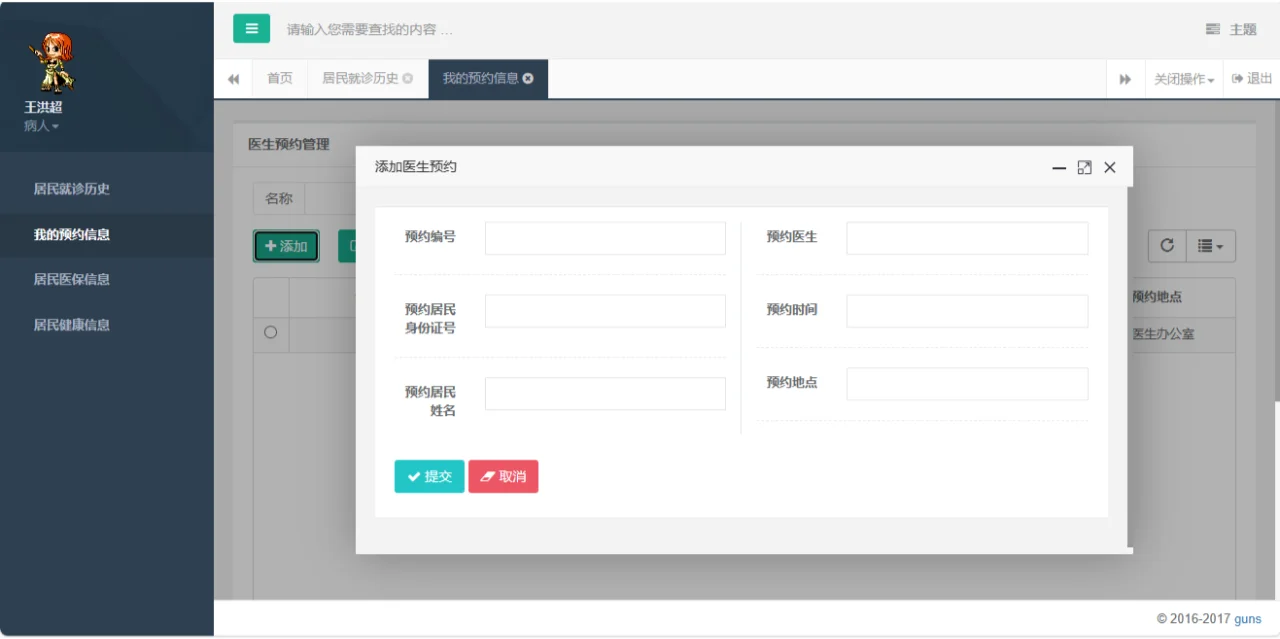1280x639 pixels.
Task: Minimize the 添加医生预约 dialog
Action: [x=1059, y=168]
